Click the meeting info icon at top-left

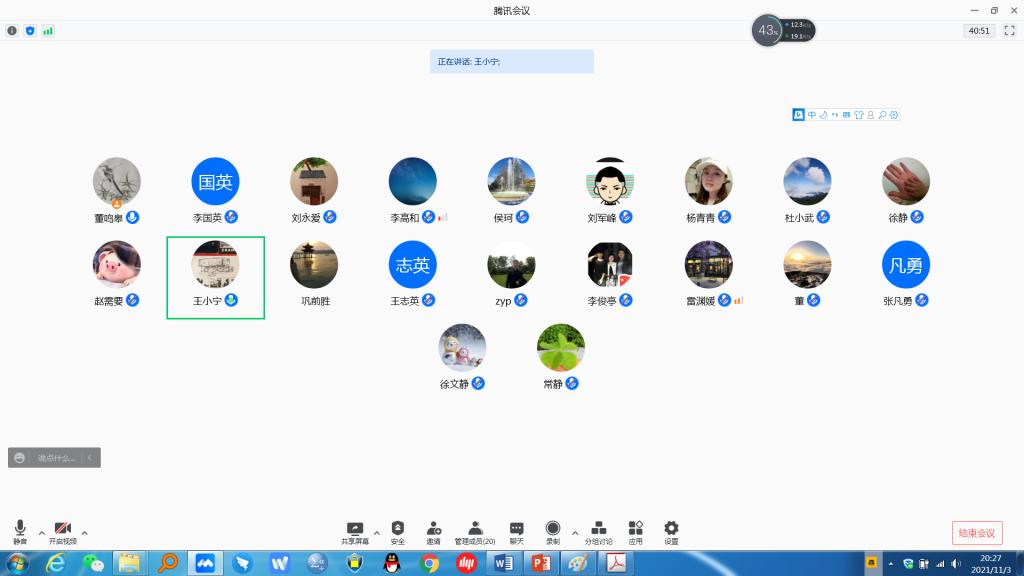pyautogui.click(x=12, y=31)
